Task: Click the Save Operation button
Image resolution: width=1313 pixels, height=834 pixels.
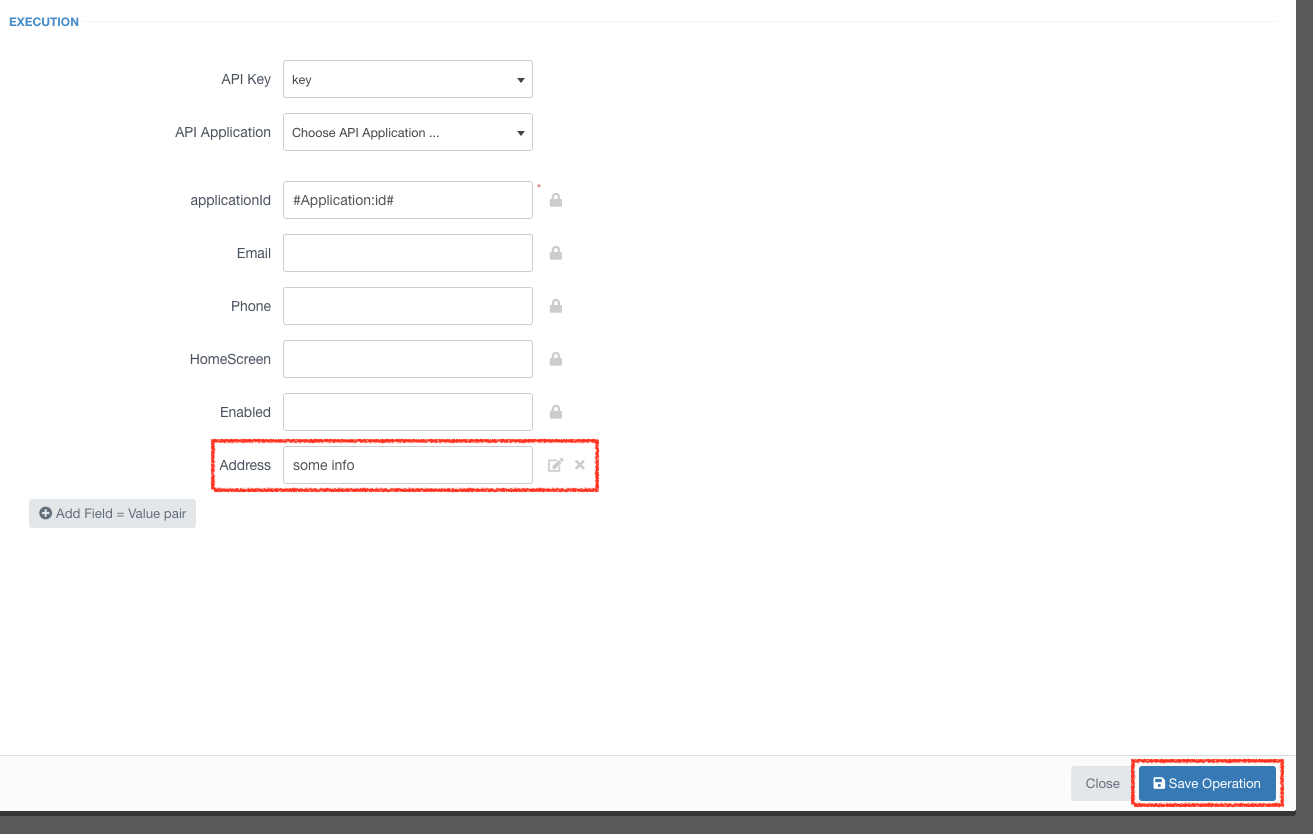Action: click(x=1207, y=784)
